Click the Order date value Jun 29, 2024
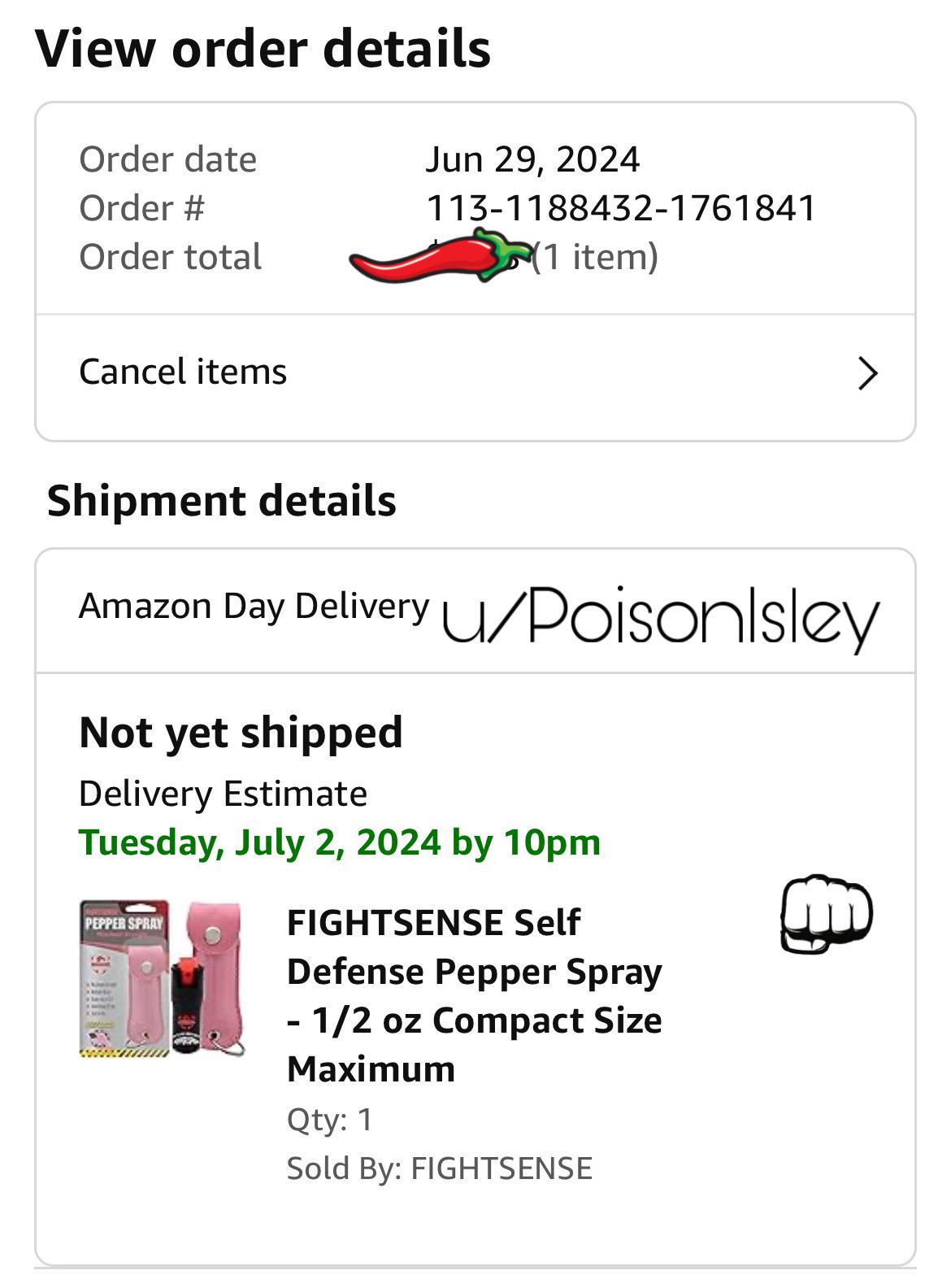The width and height of the screenshot is (951, 1288). (x=532, y=158)
